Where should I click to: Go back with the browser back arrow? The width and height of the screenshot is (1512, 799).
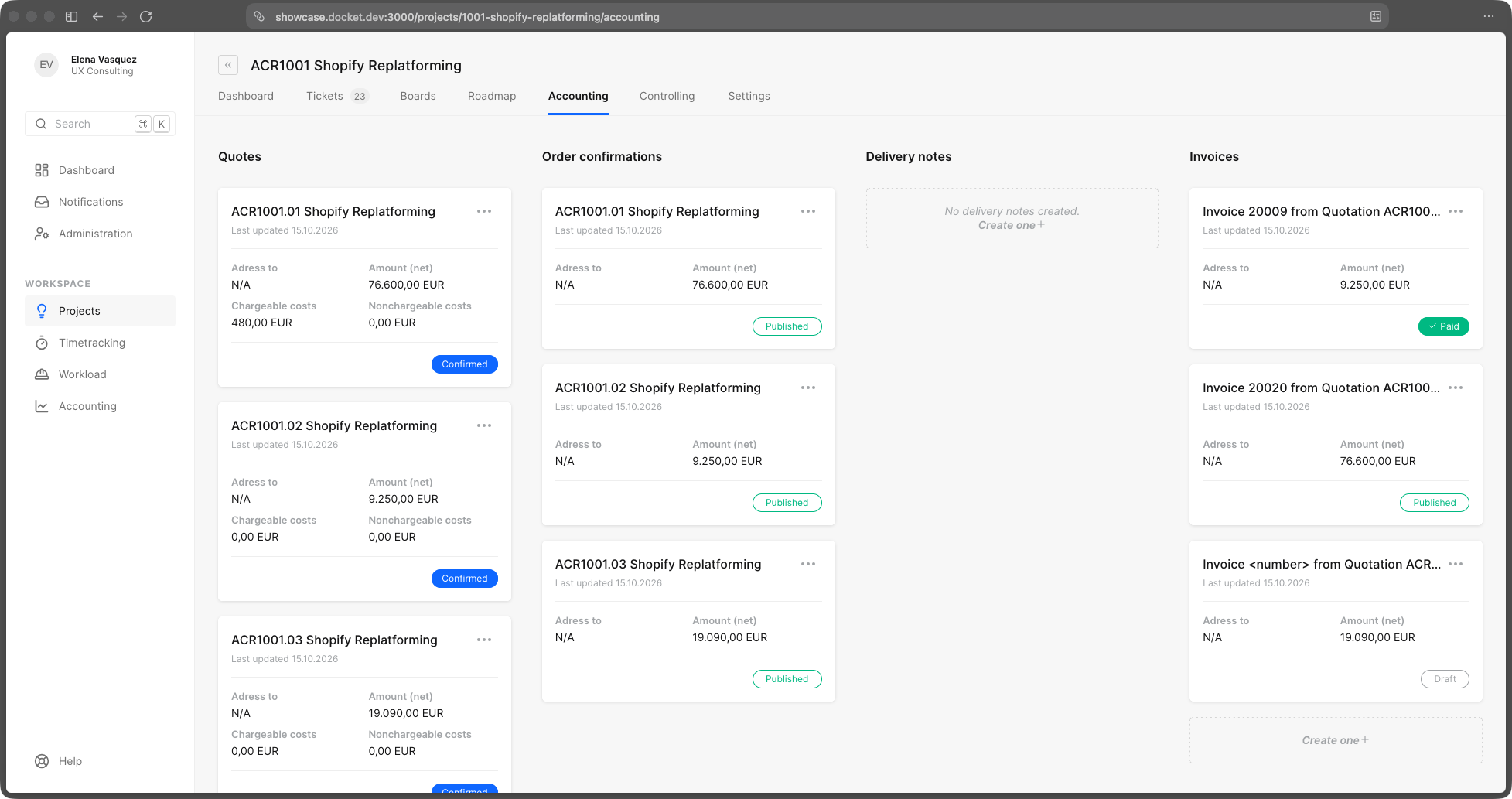pos(97,16)
